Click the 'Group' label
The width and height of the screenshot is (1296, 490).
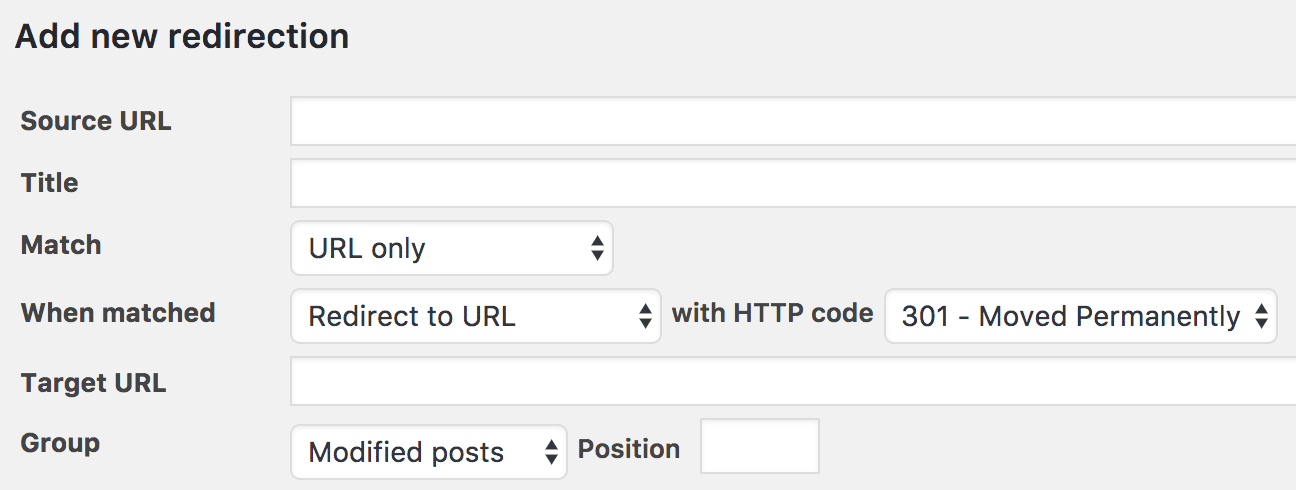60,443
